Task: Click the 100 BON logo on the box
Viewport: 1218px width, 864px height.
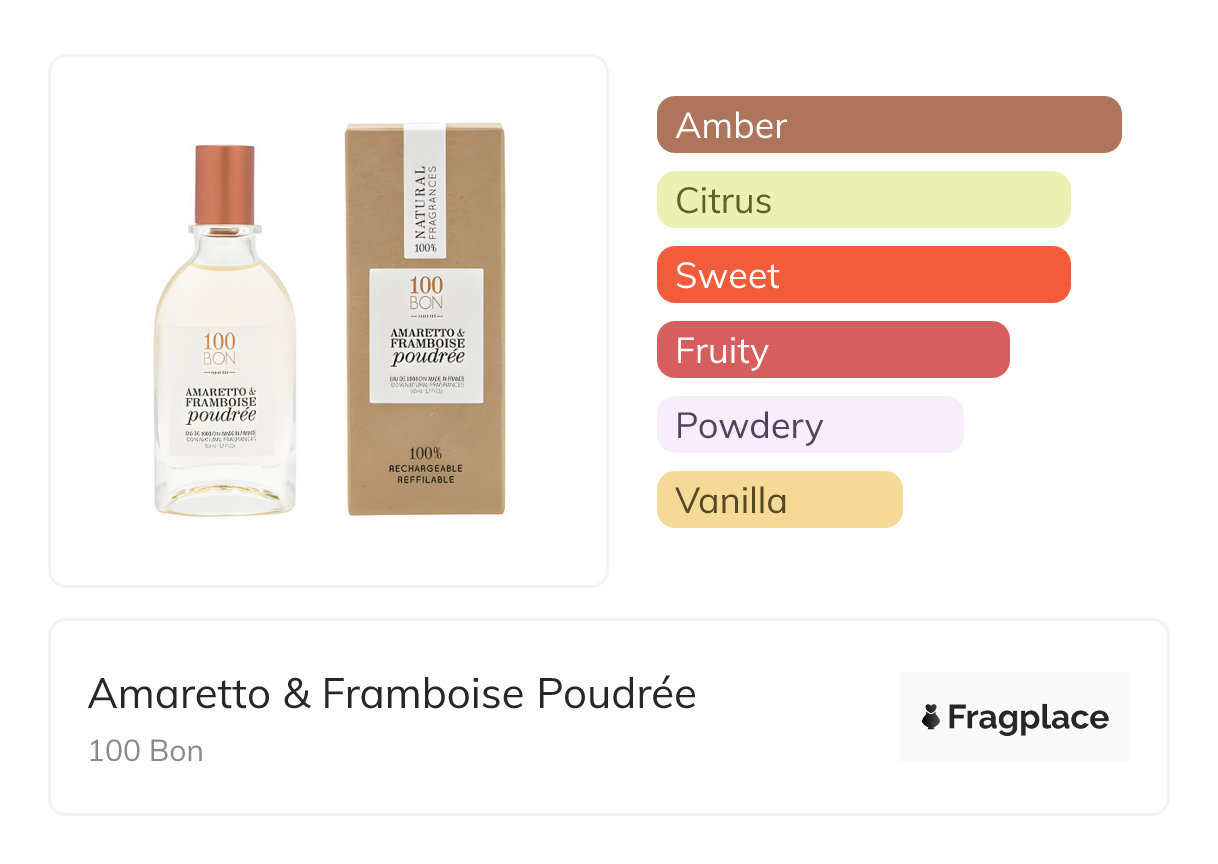Action: 426,291
